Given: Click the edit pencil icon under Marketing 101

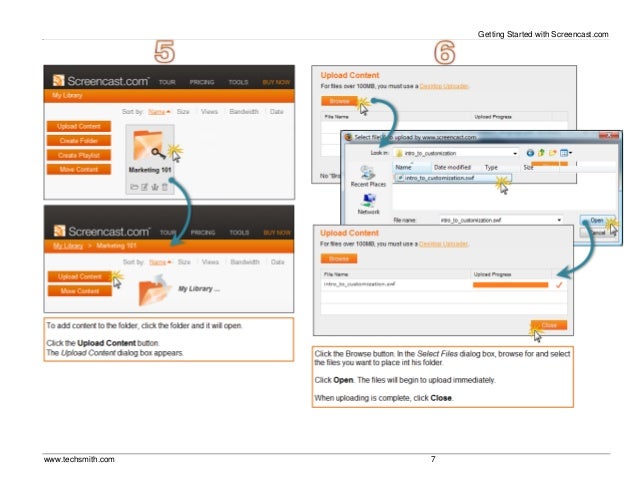Looking at the screenshot, I should (144, 187).
